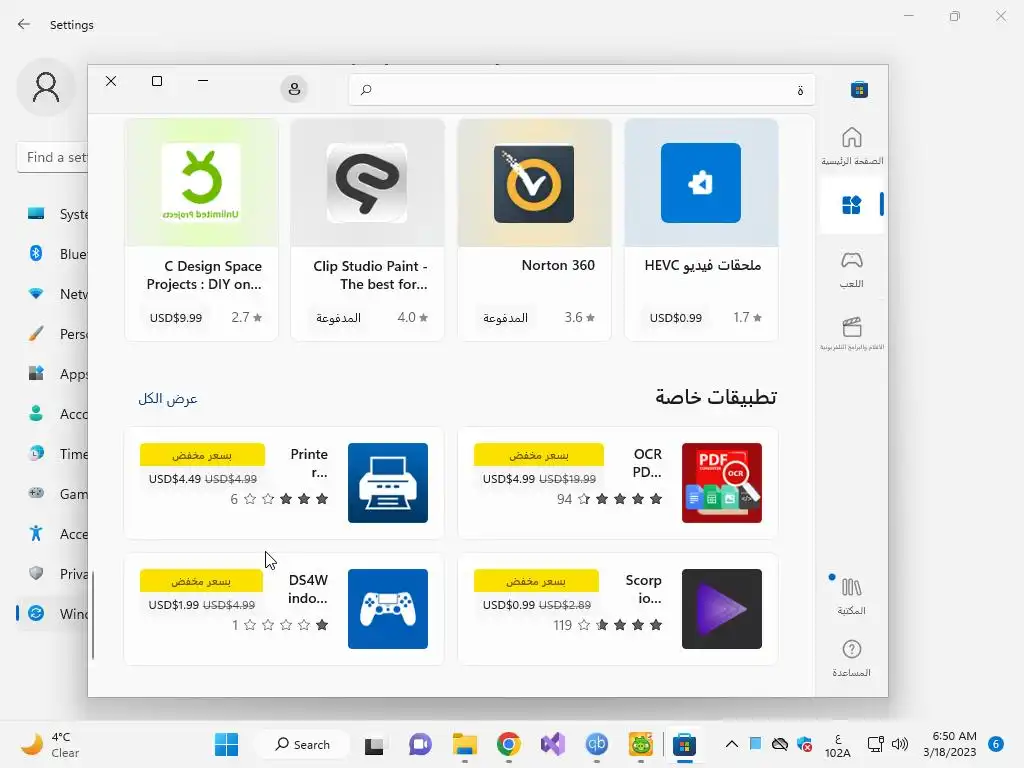The height and width of the screenshot is (768, 1024).
Task: Show hidden icons in system tray
Action: 732,744
